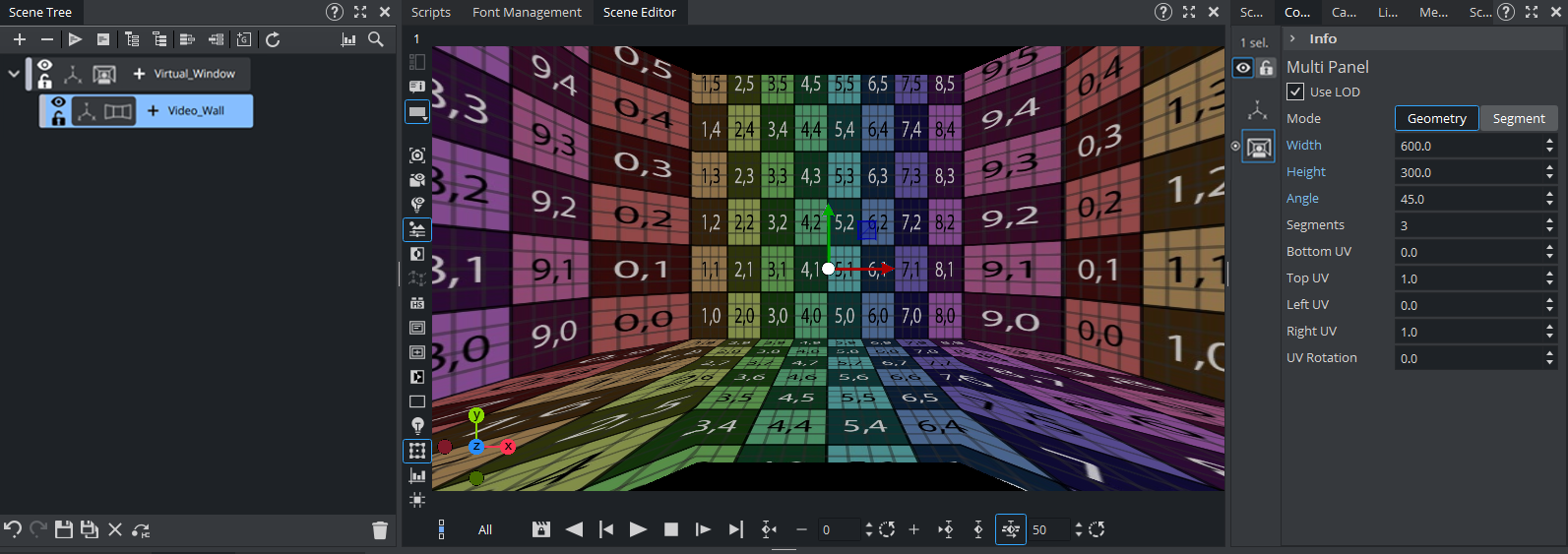Toggle visibility eye of Virtual_Window container
The image size is (1568, 554).
pyautogui.click(x=44, y=66)
